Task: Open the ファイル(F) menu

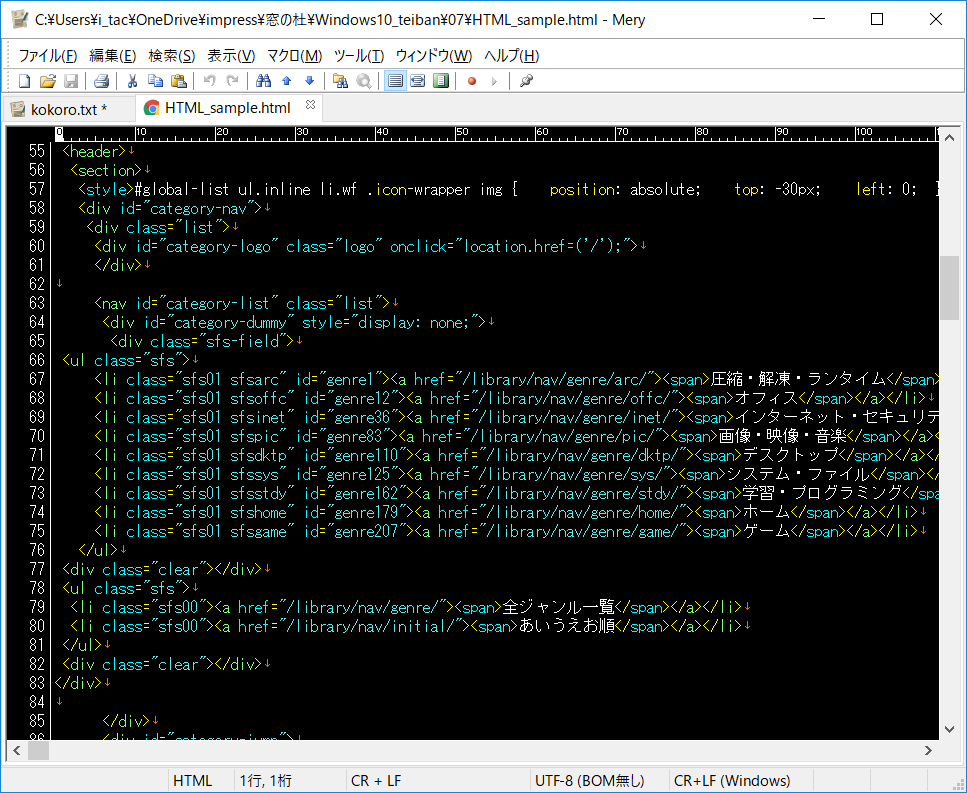Action: (x=47, y=55)
